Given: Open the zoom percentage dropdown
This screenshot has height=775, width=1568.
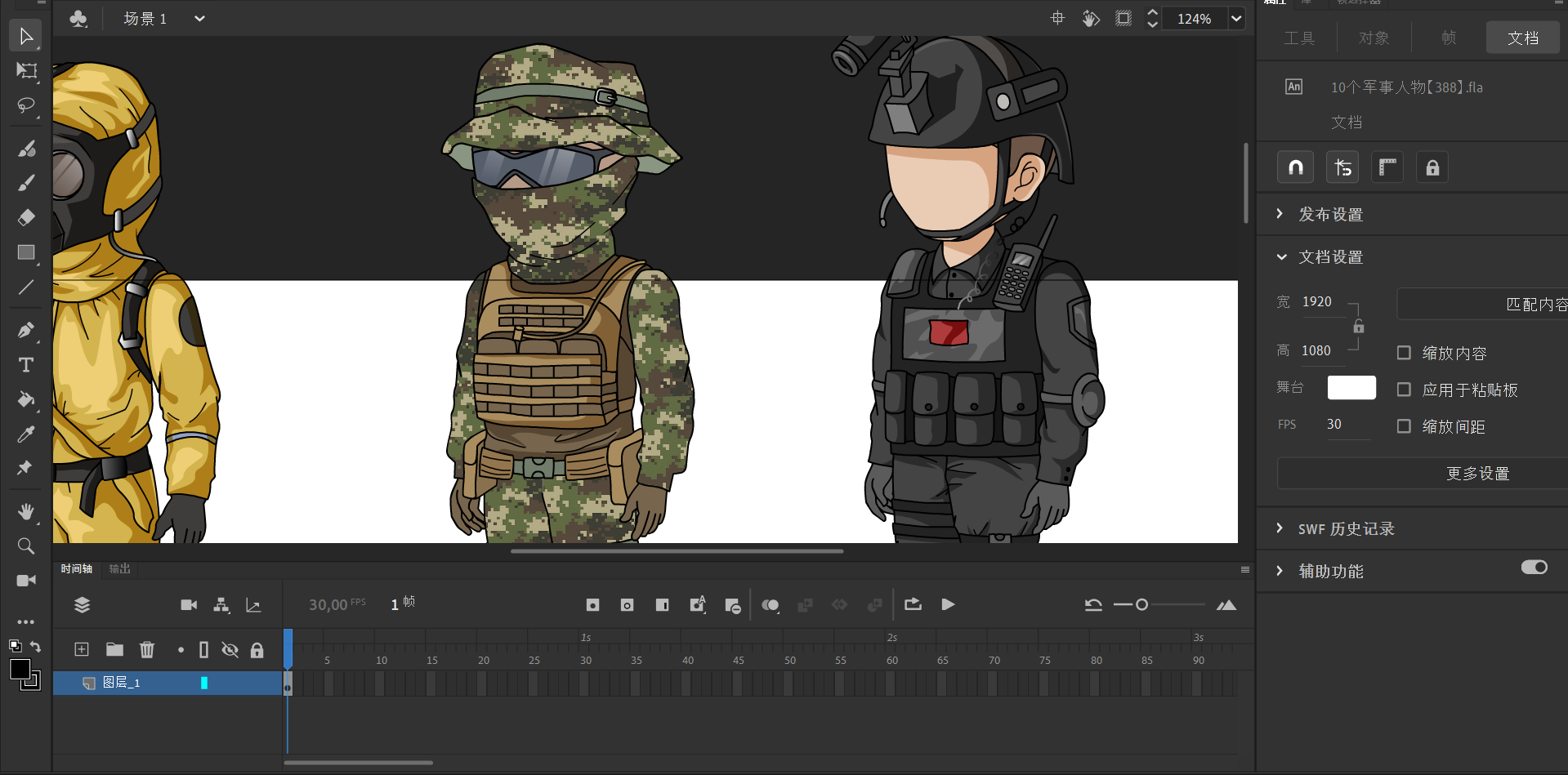Looking at the screenshot, I should click(x=1236, y=19).
